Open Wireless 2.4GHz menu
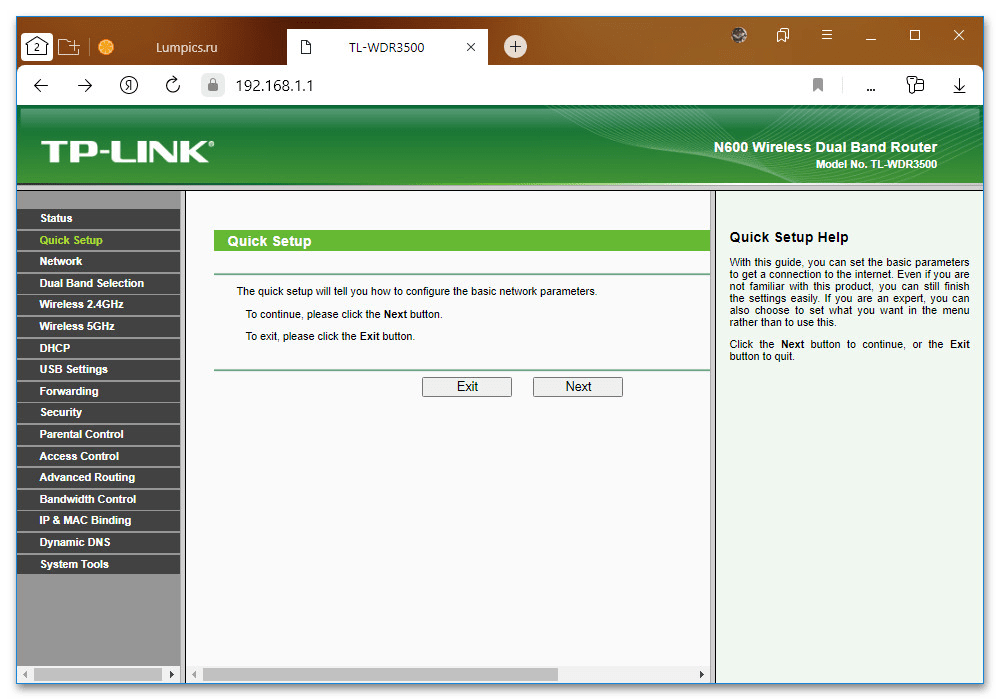This screenshot has height=700, width=1000. [81, 304]
